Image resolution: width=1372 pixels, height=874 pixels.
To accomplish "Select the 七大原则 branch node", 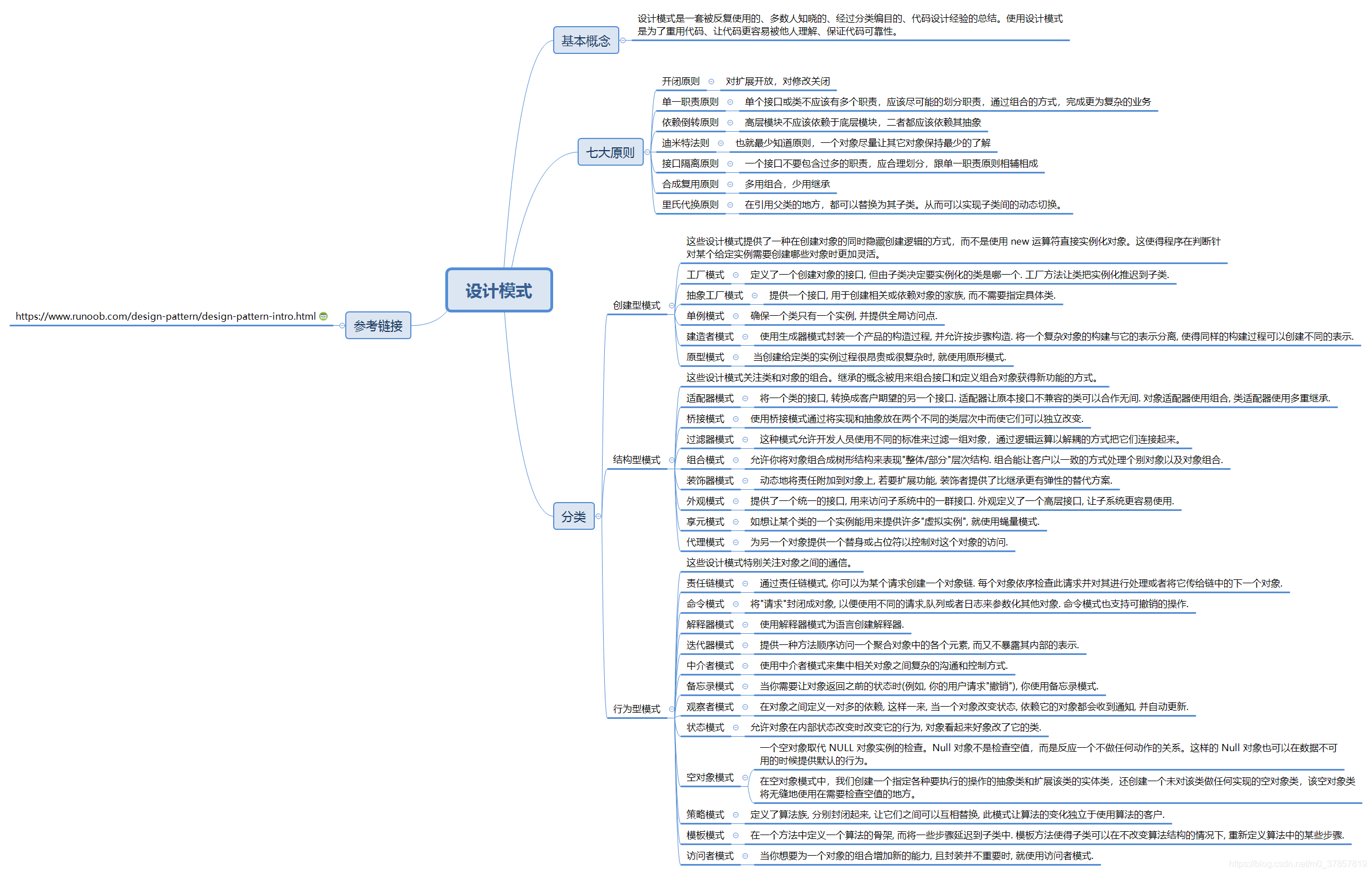I will point(610,152).
